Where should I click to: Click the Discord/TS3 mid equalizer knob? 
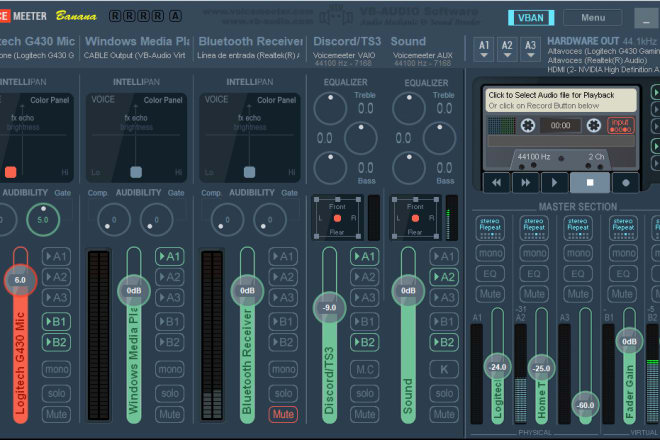(x=361, y=138)
